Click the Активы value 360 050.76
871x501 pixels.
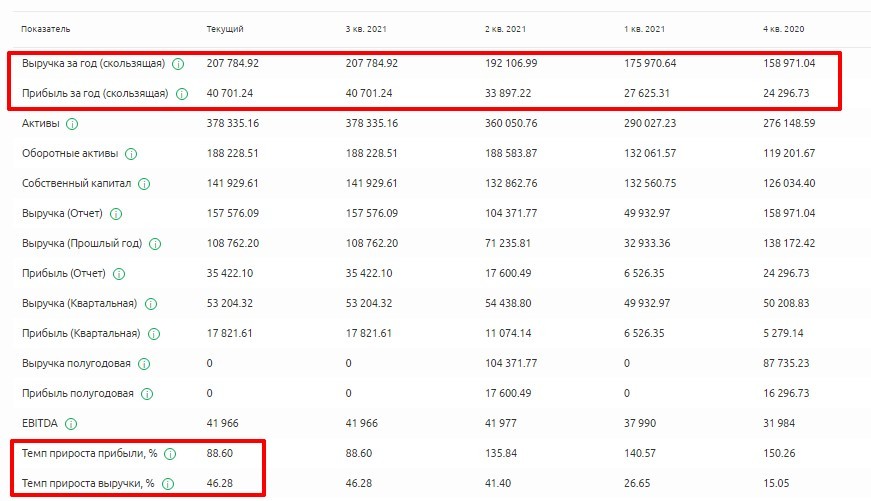(x=510, y=124)
